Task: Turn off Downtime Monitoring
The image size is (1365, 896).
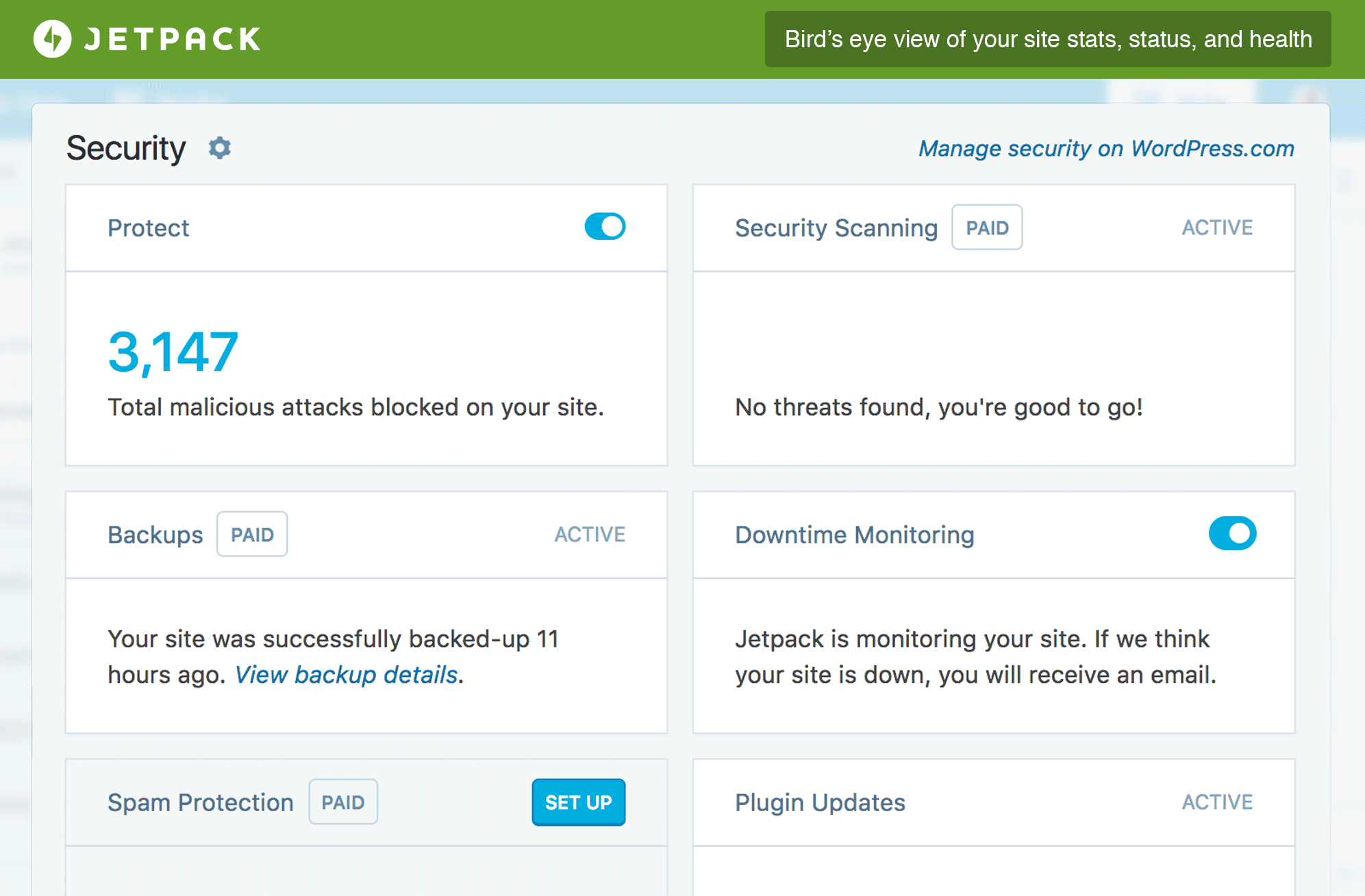Action: click(1232, 534)
